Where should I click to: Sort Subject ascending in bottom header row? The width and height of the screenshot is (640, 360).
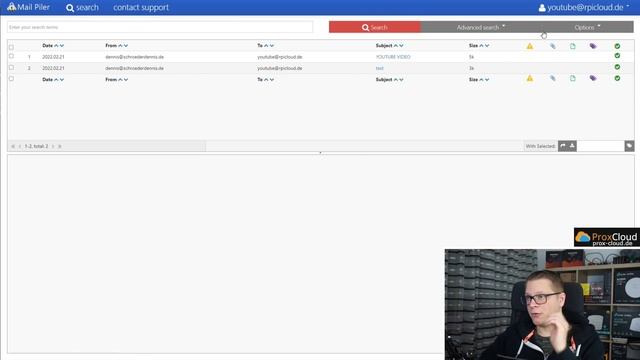pos(396,80)
